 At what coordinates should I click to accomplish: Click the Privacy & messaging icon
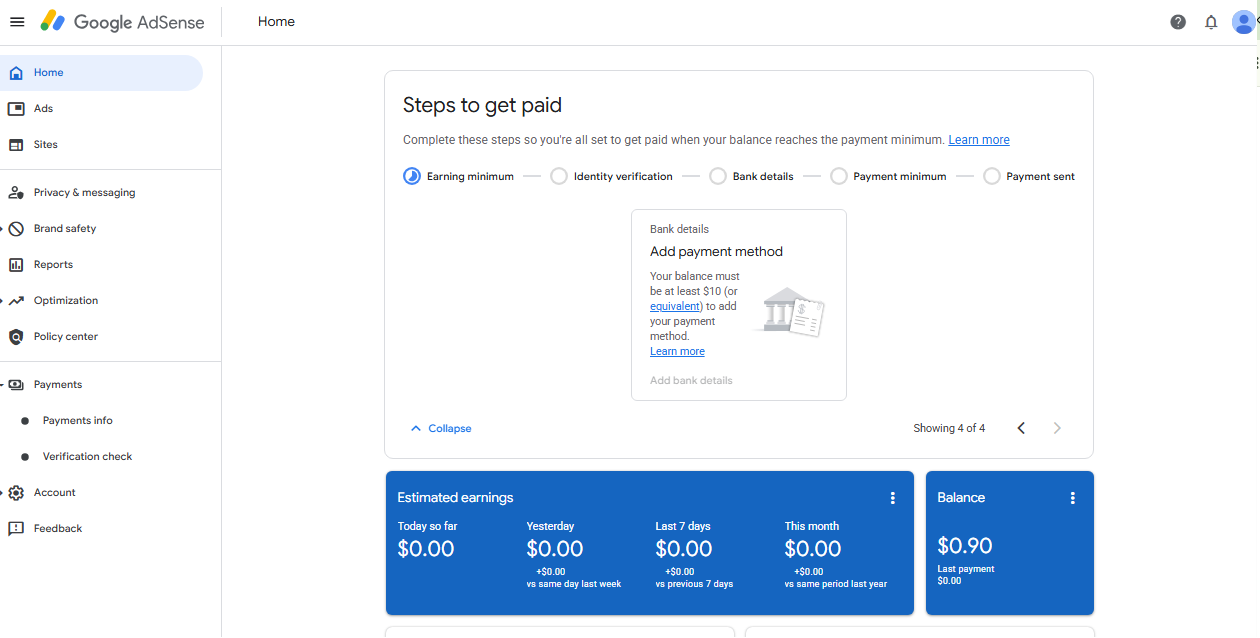(16, 193)
